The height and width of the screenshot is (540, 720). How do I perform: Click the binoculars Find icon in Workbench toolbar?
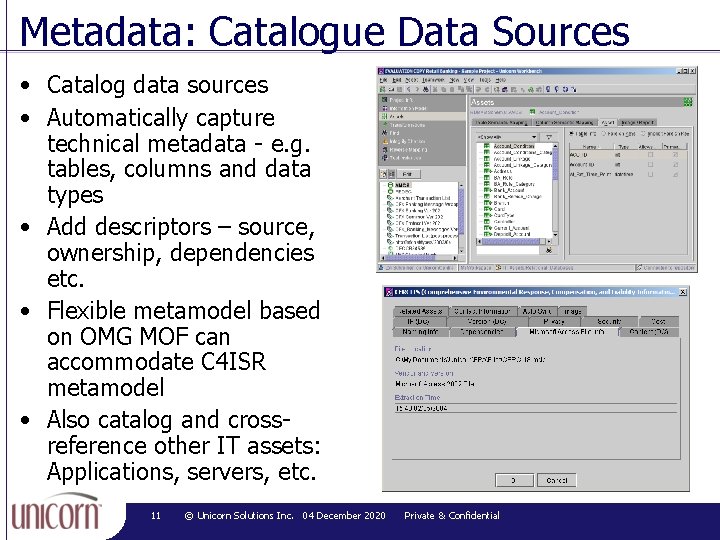point(426,90)
